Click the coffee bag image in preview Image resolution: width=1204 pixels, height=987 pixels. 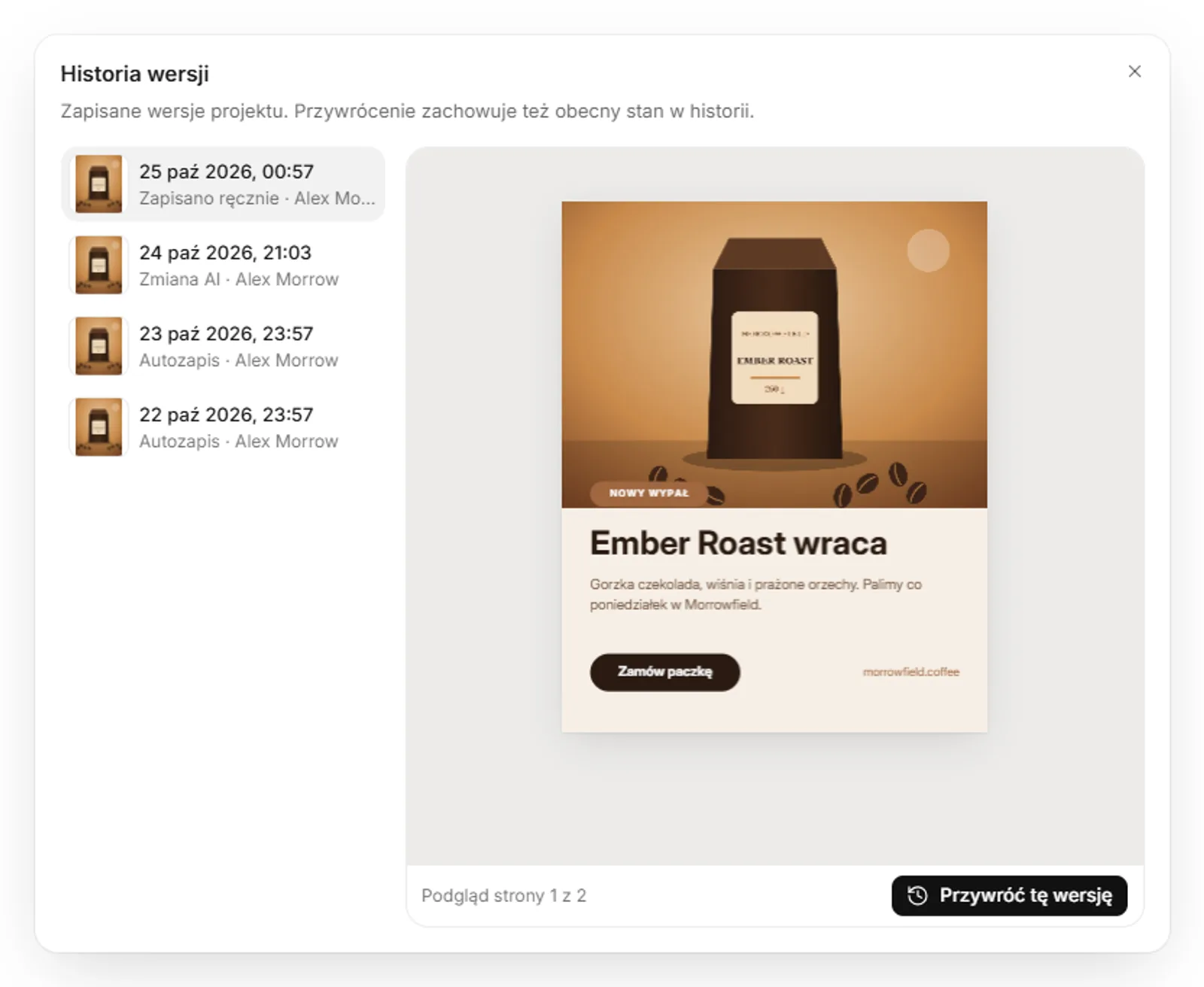click(774, 354)
